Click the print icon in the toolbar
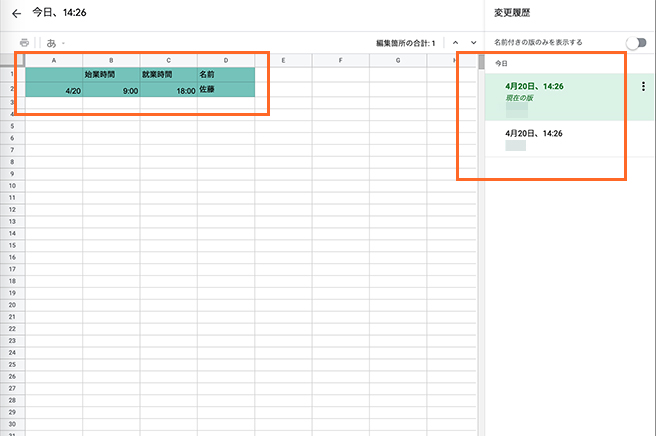This screenshot has height=436, width=656. (24, 43)
